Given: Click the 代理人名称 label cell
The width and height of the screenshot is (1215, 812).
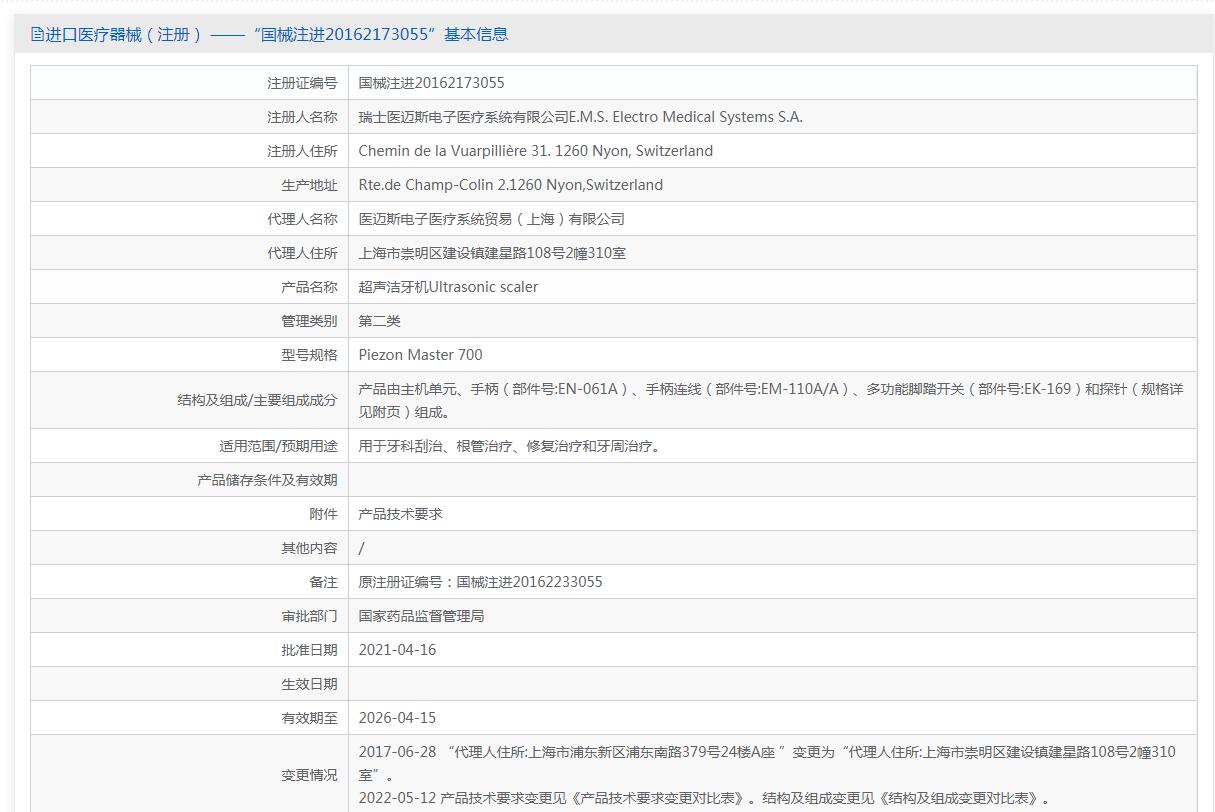Looking at the screenshot, I should pos(189,219).
